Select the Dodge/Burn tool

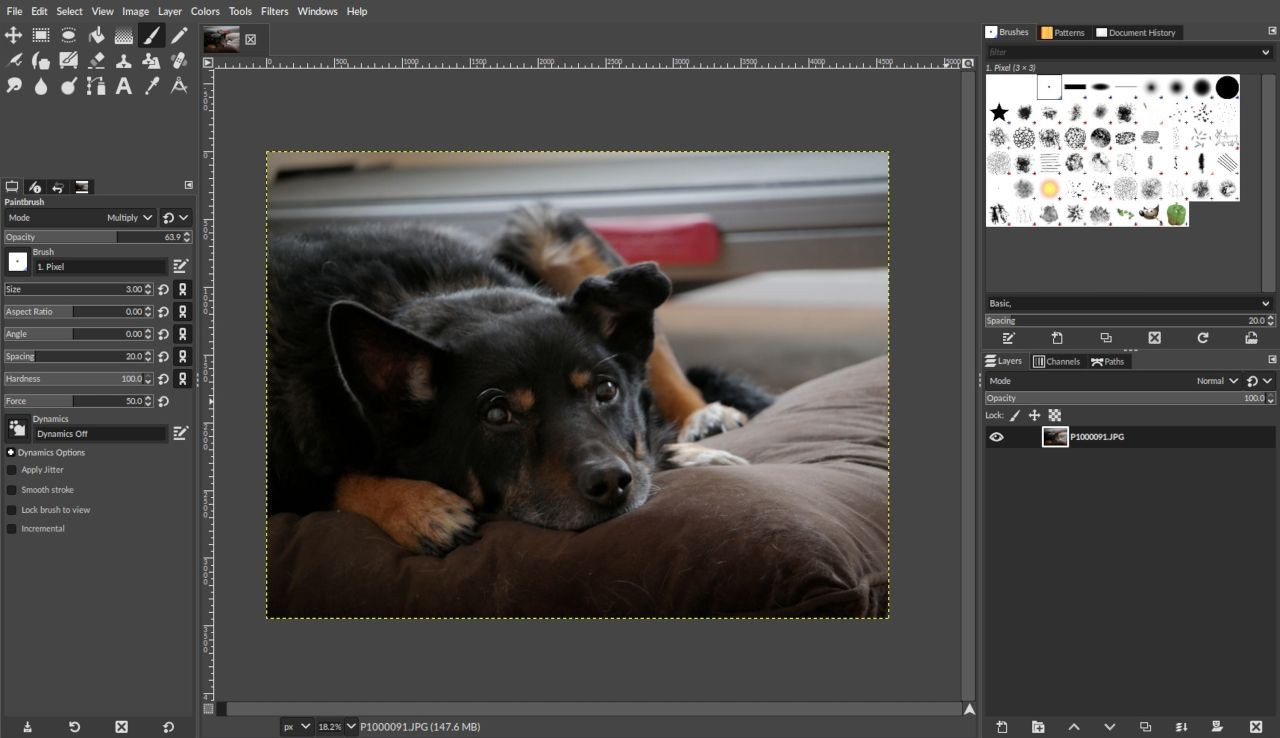point(69,87)
